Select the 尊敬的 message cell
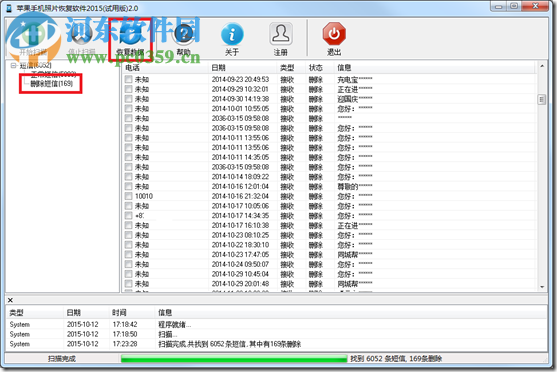Screen dimensions: 557x372 point(355,187)
